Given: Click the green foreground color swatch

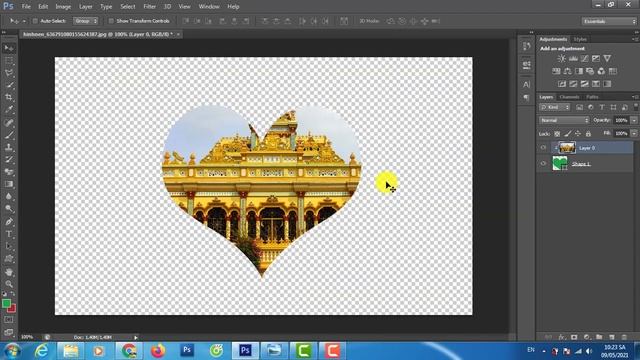Looking at the screenshot, I should click(x=6, y=303).
